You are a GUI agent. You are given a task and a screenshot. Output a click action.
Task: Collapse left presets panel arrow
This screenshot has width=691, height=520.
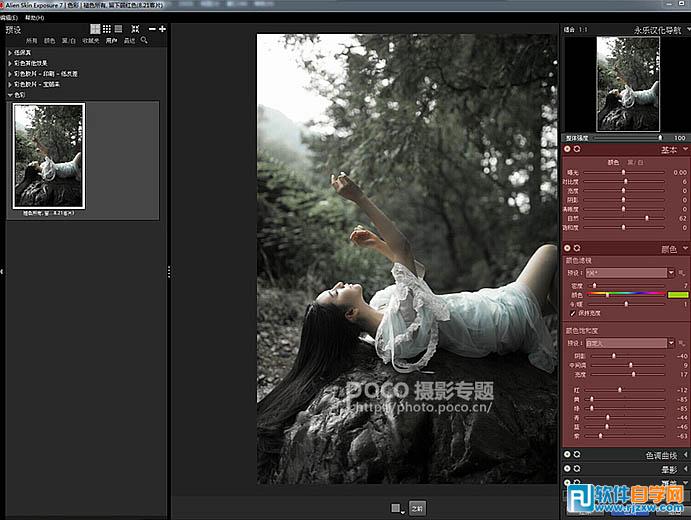tap(2, 271)
